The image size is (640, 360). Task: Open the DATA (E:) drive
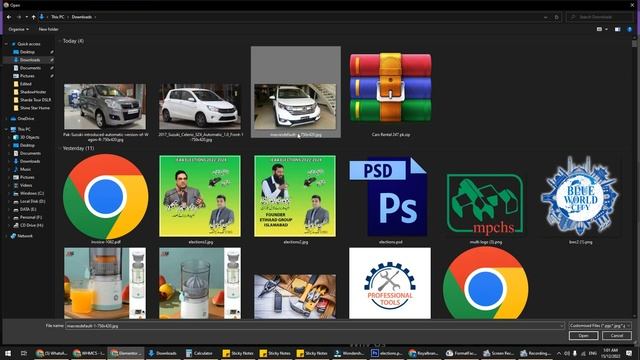pyautogui.click(x=28, y=209)
